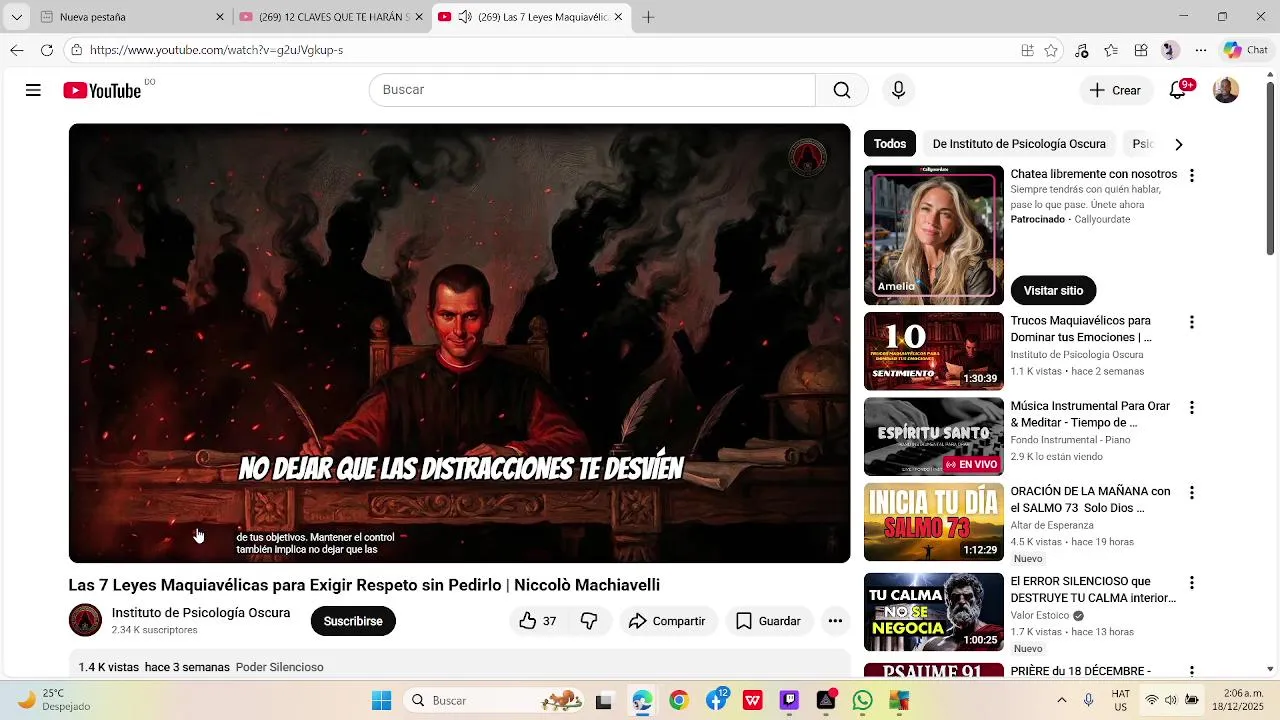Open WhatsApp from the taskbar

pyautogui.click(x=863, y=700)
